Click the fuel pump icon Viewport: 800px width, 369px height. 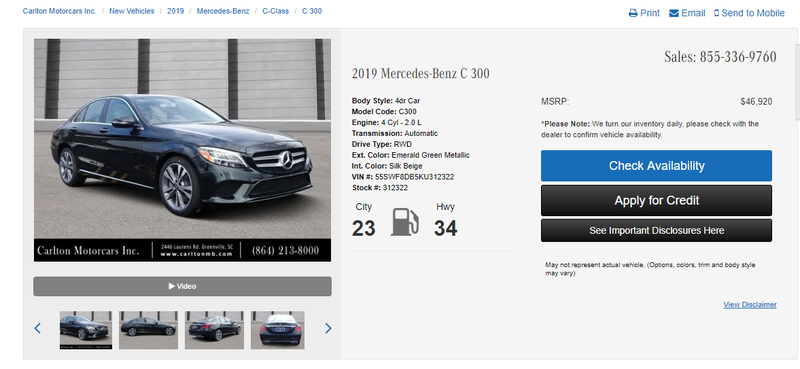pos(406,222)
